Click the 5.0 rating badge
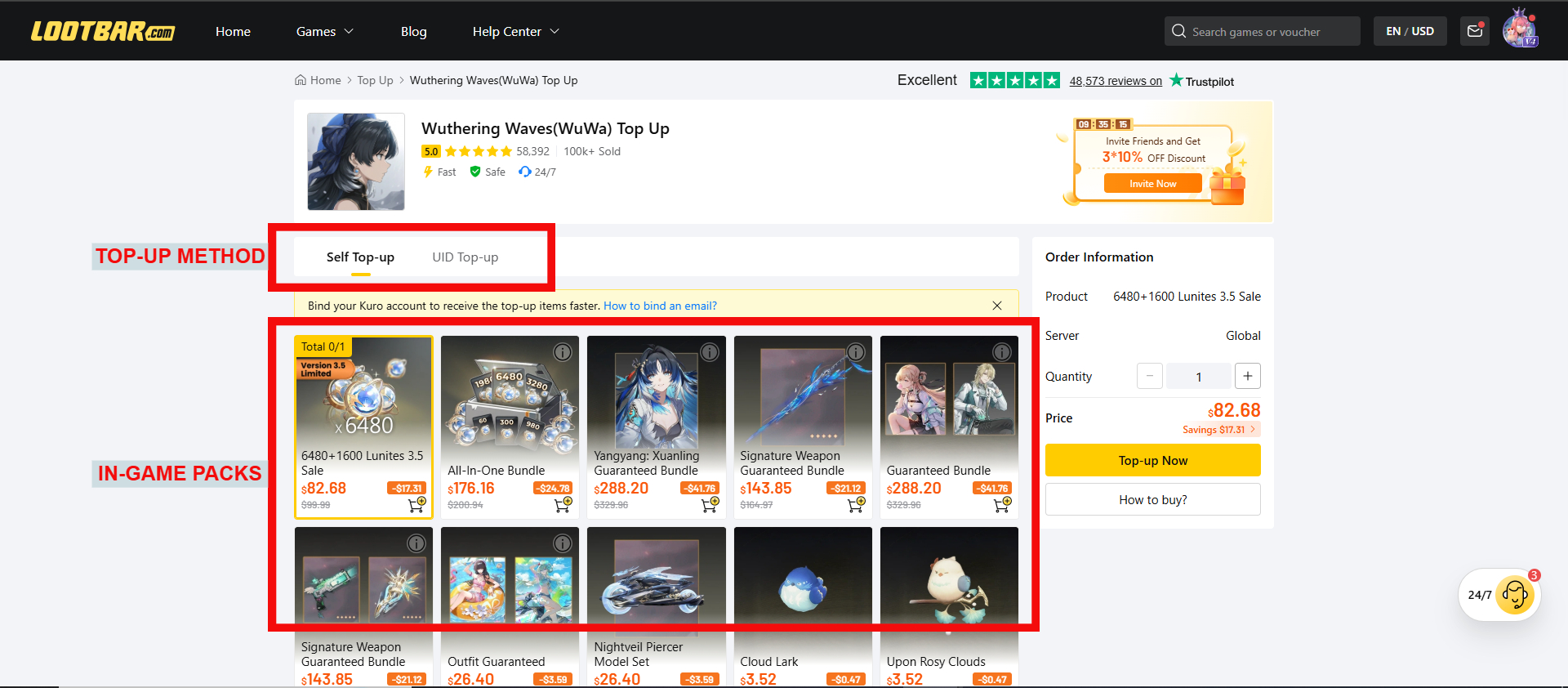The height and width of the screenshot is (688, 1568). (x=430, y=151)
